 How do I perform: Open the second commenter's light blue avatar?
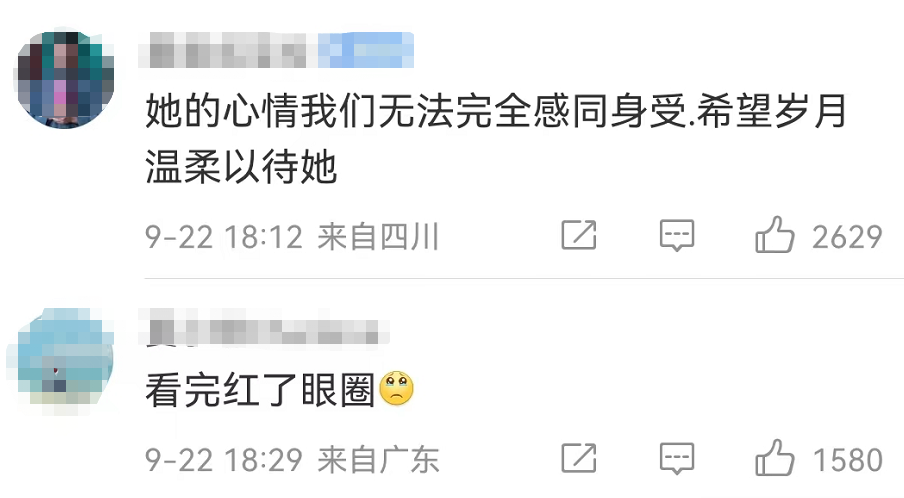point(65,360)
